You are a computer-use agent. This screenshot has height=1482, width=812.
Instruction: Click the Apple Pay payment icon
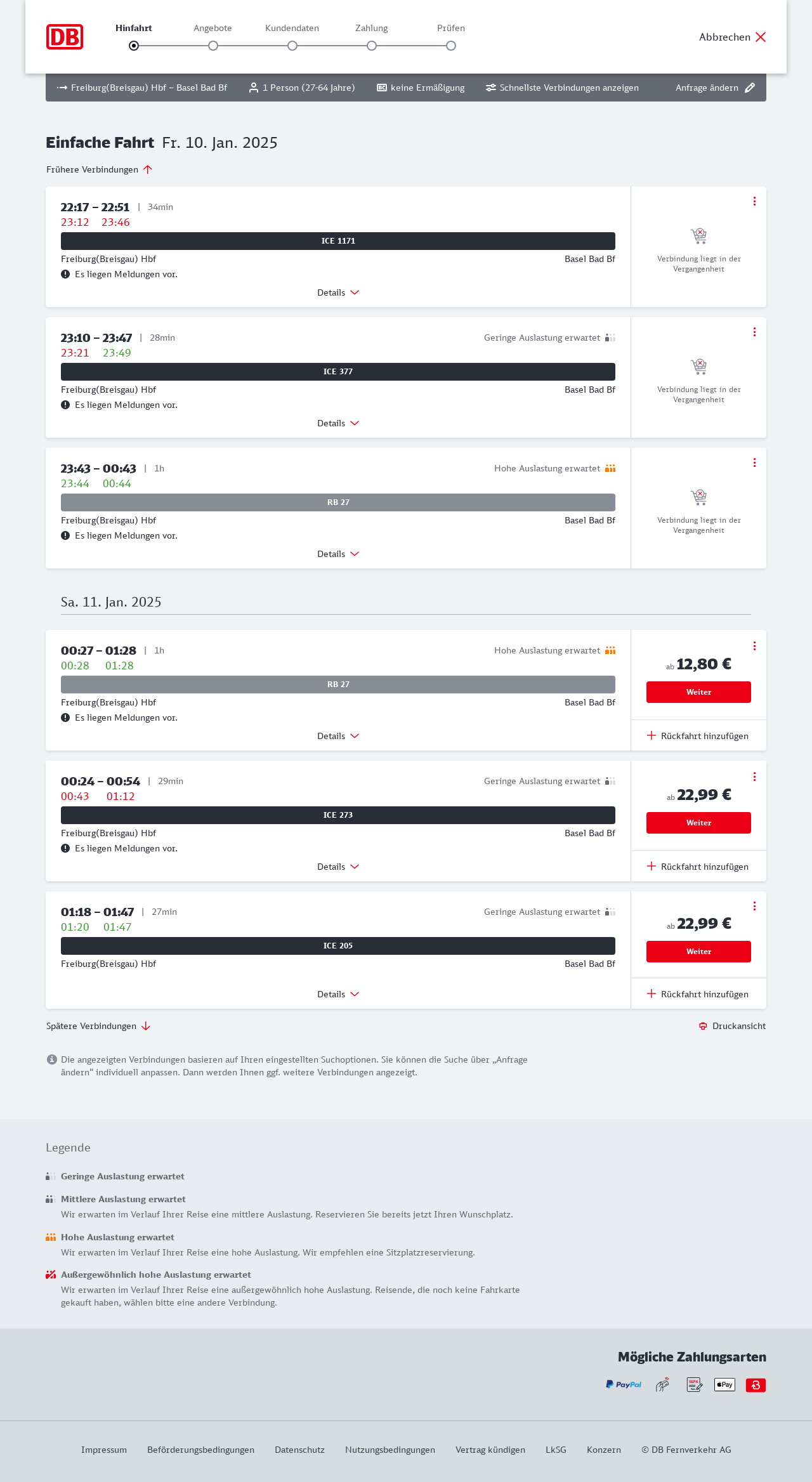(x=724, y=1384)
